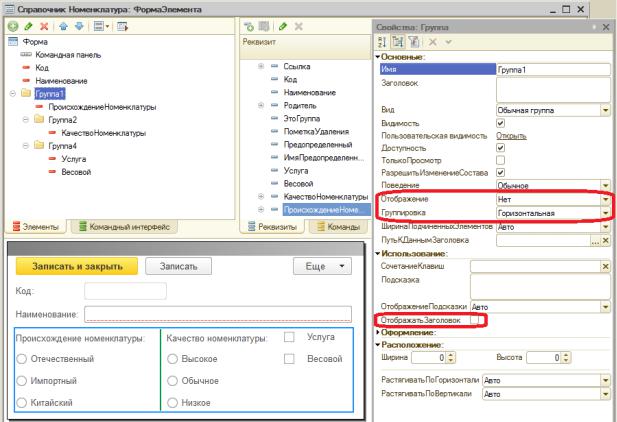The image size is (617, 422).
Task: Click the confirm checkmark in properties toolbar
Action: point(448,41)
